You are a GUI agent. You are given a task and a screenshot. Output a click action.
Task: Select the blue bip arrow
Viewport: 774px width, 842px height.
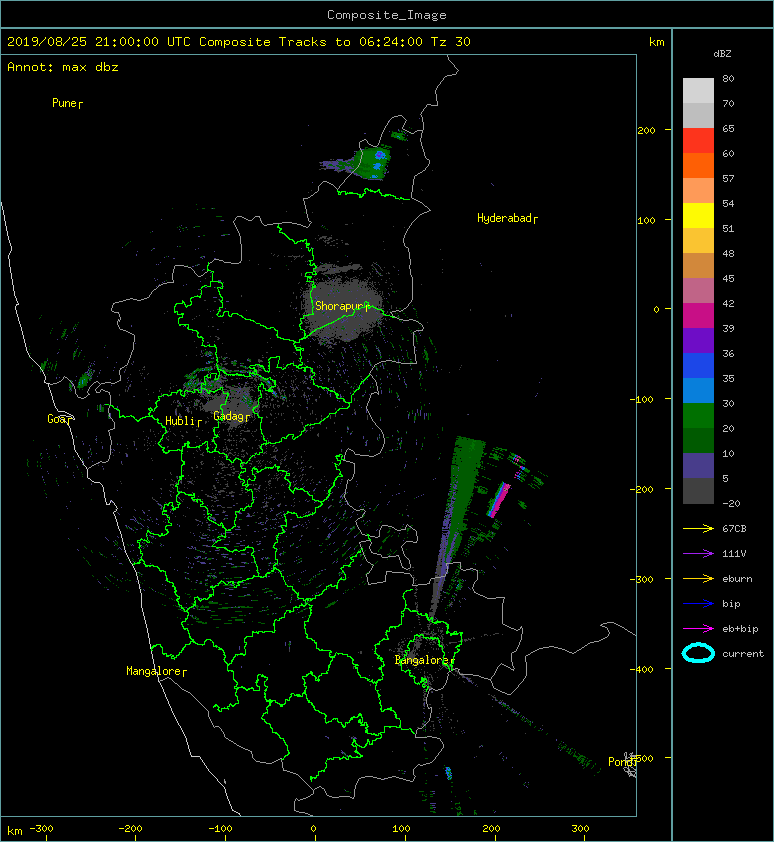[x=698, y=604]
